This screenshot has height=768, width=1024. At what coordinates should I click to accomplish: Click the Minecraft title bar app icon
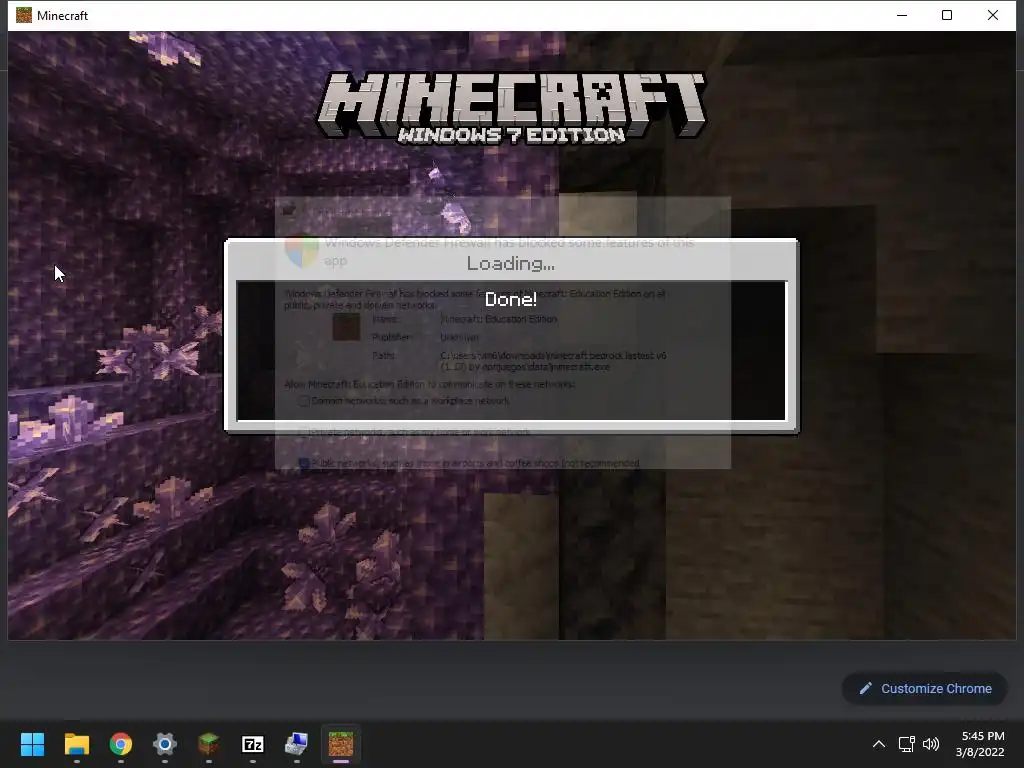24,15
